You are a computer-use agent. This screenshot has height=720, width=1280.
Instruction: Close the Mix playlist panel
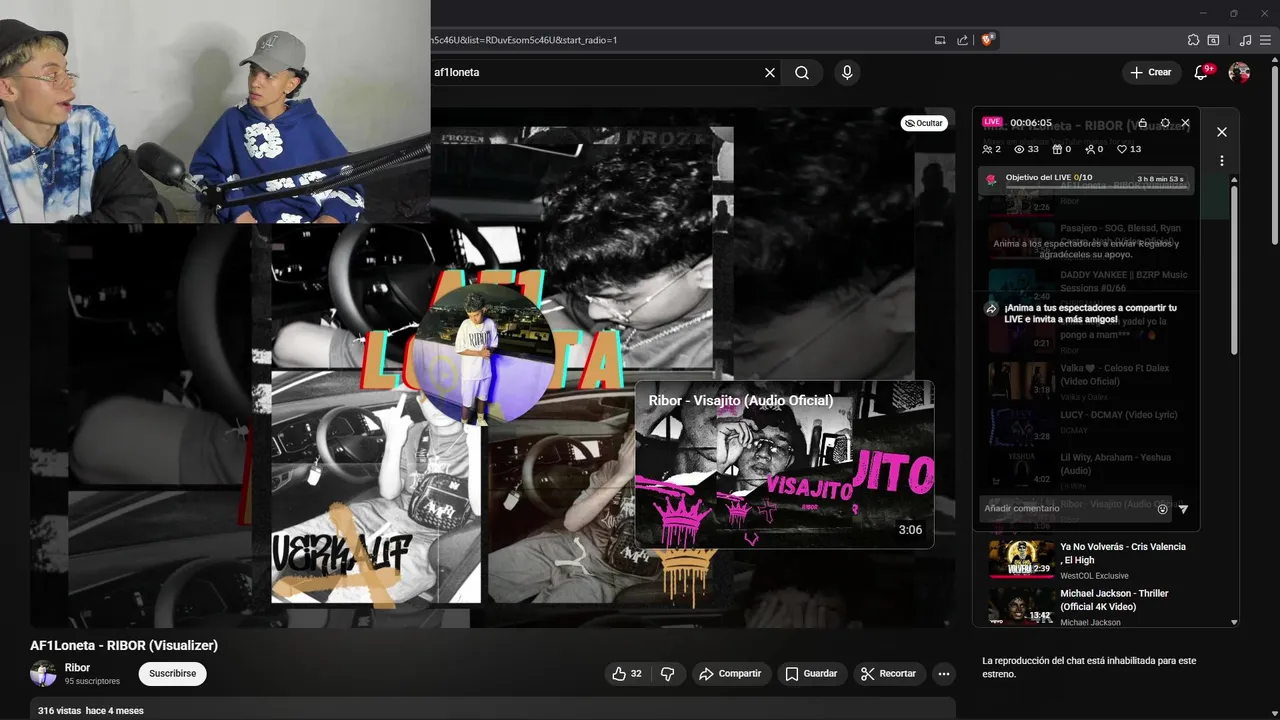[x=1221, y=132]
